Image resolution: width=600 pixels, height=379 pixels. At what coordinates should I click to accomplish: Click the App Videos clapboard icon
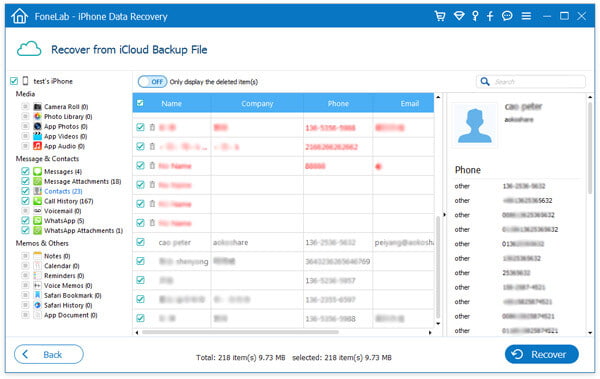point(38,136)
